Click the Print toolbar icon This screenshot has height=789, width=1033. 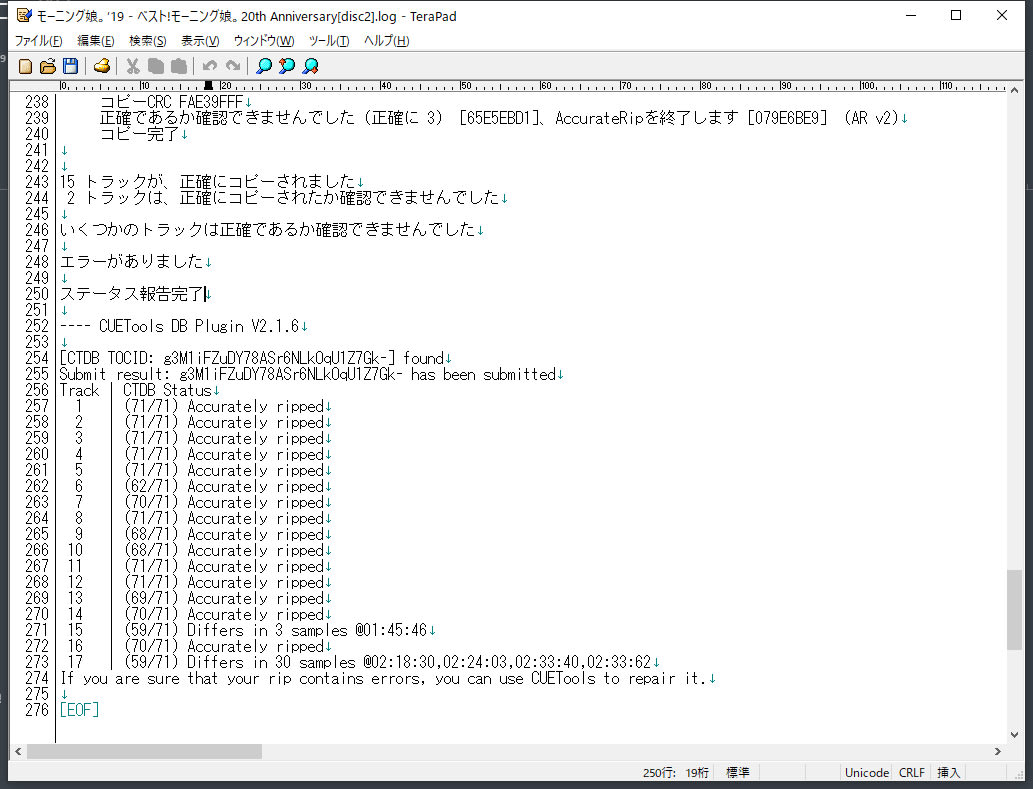(101, 66)
